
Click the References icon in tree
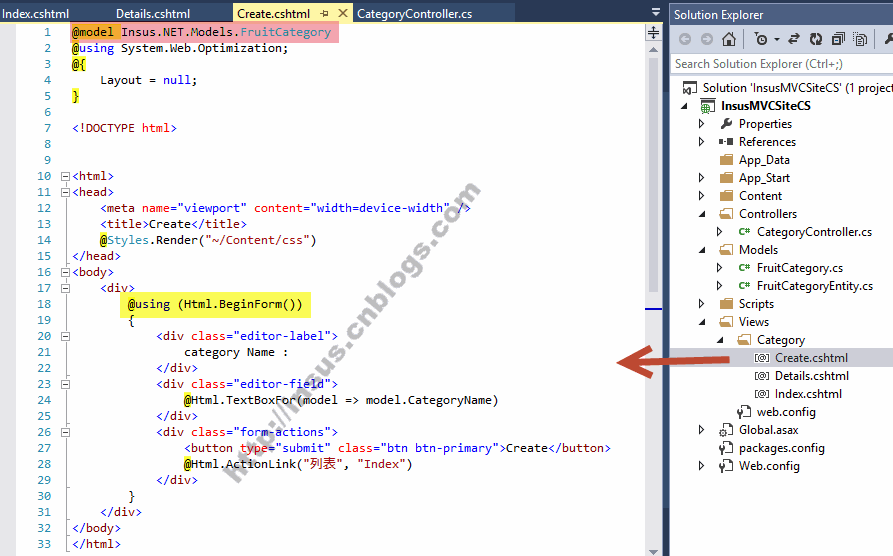[x=726, y=141]
